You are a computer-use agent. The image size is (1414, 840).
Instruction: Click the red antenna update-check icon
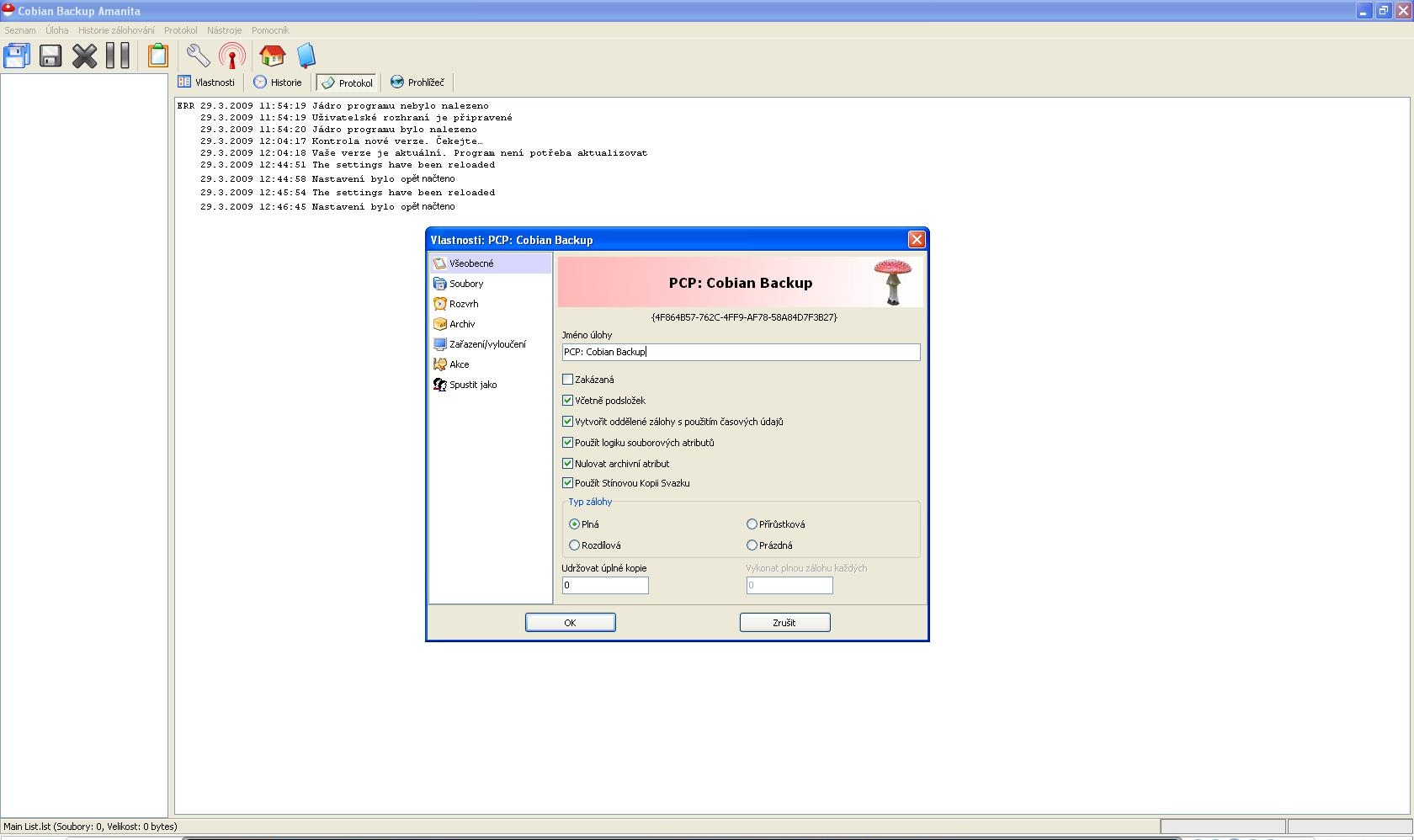(x=232, y=56)
